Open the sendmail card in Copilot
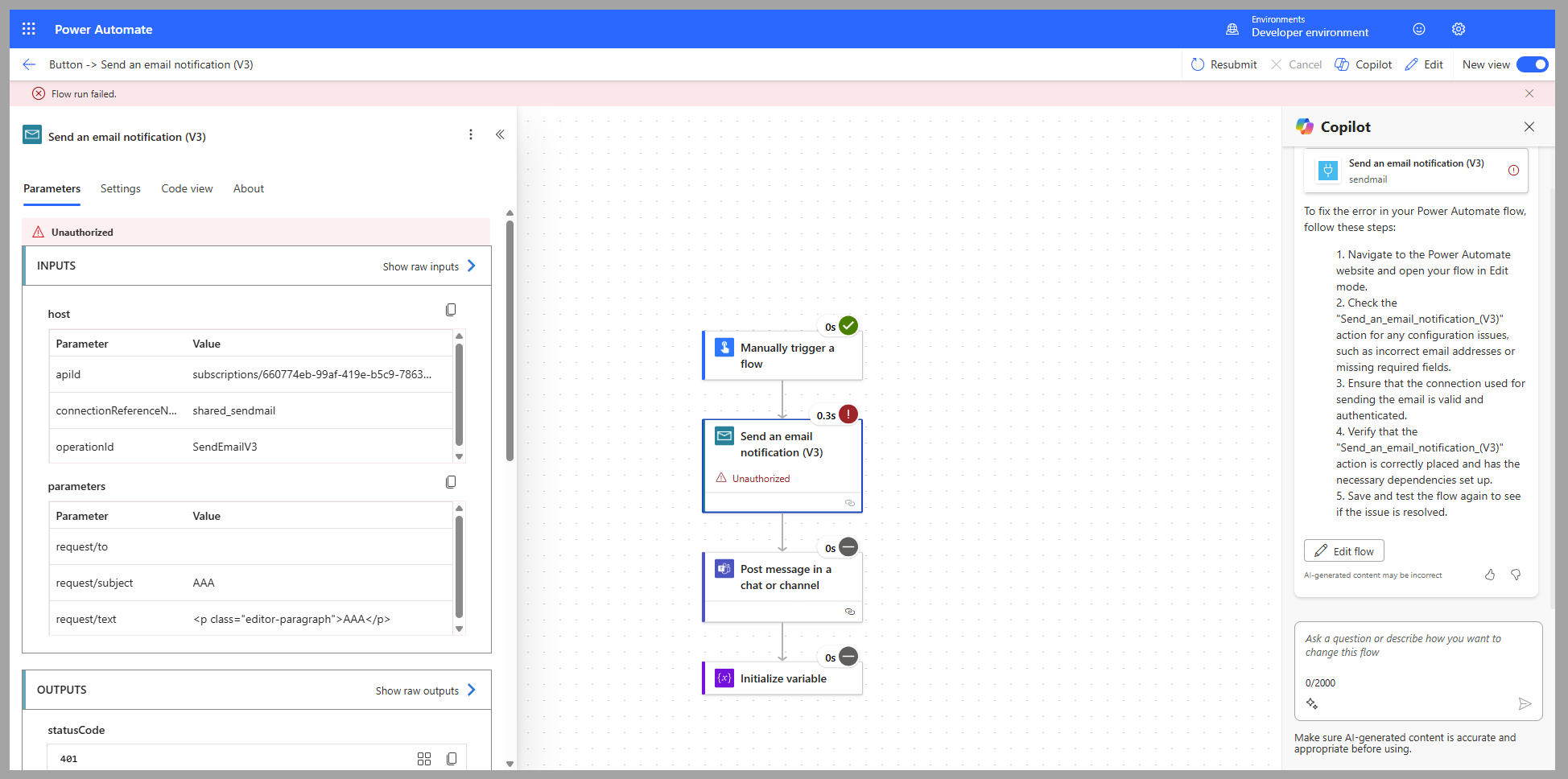 (x=1416, y=171)
